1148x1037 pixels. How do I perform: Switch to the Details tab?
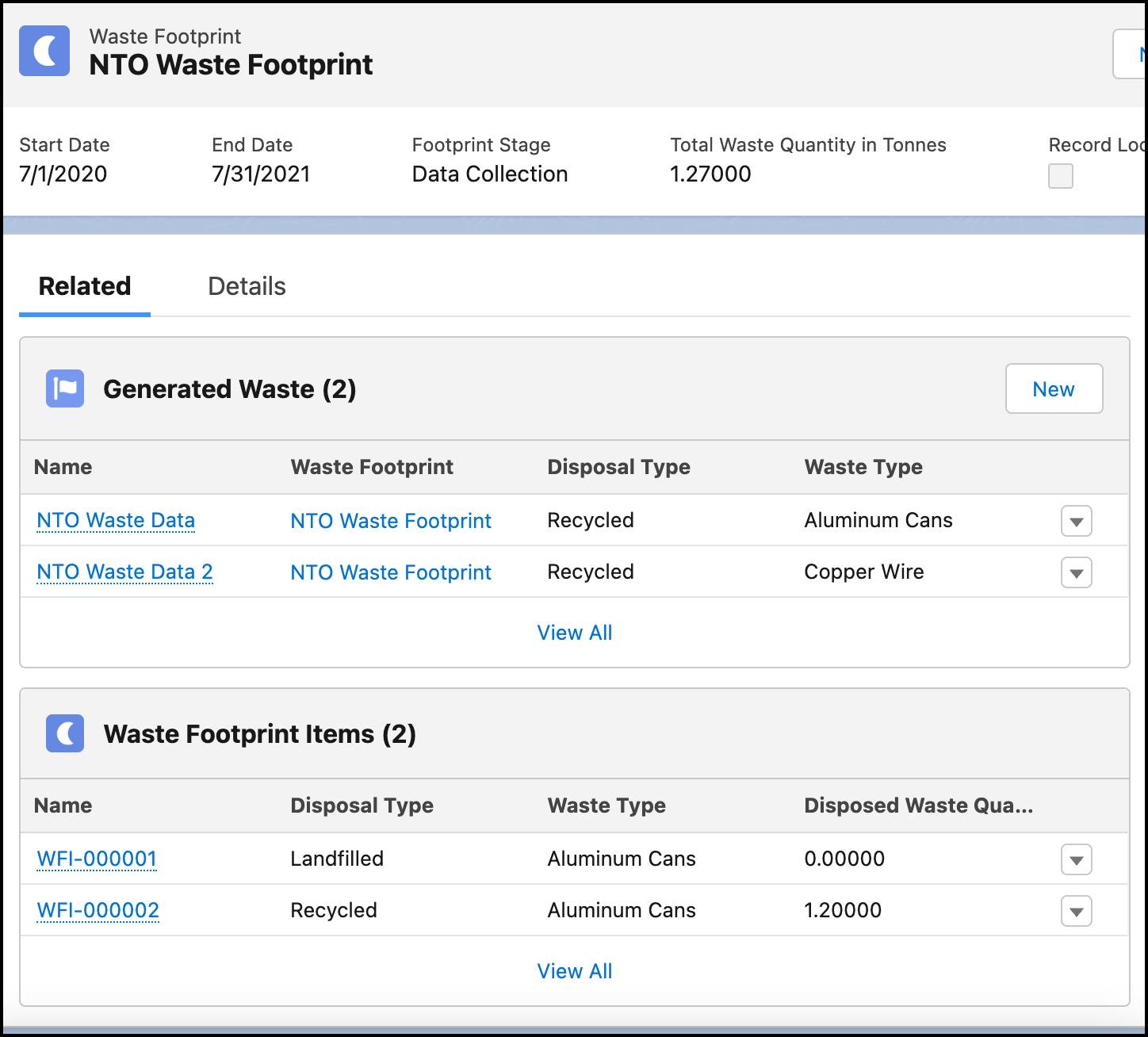(247, 285)
